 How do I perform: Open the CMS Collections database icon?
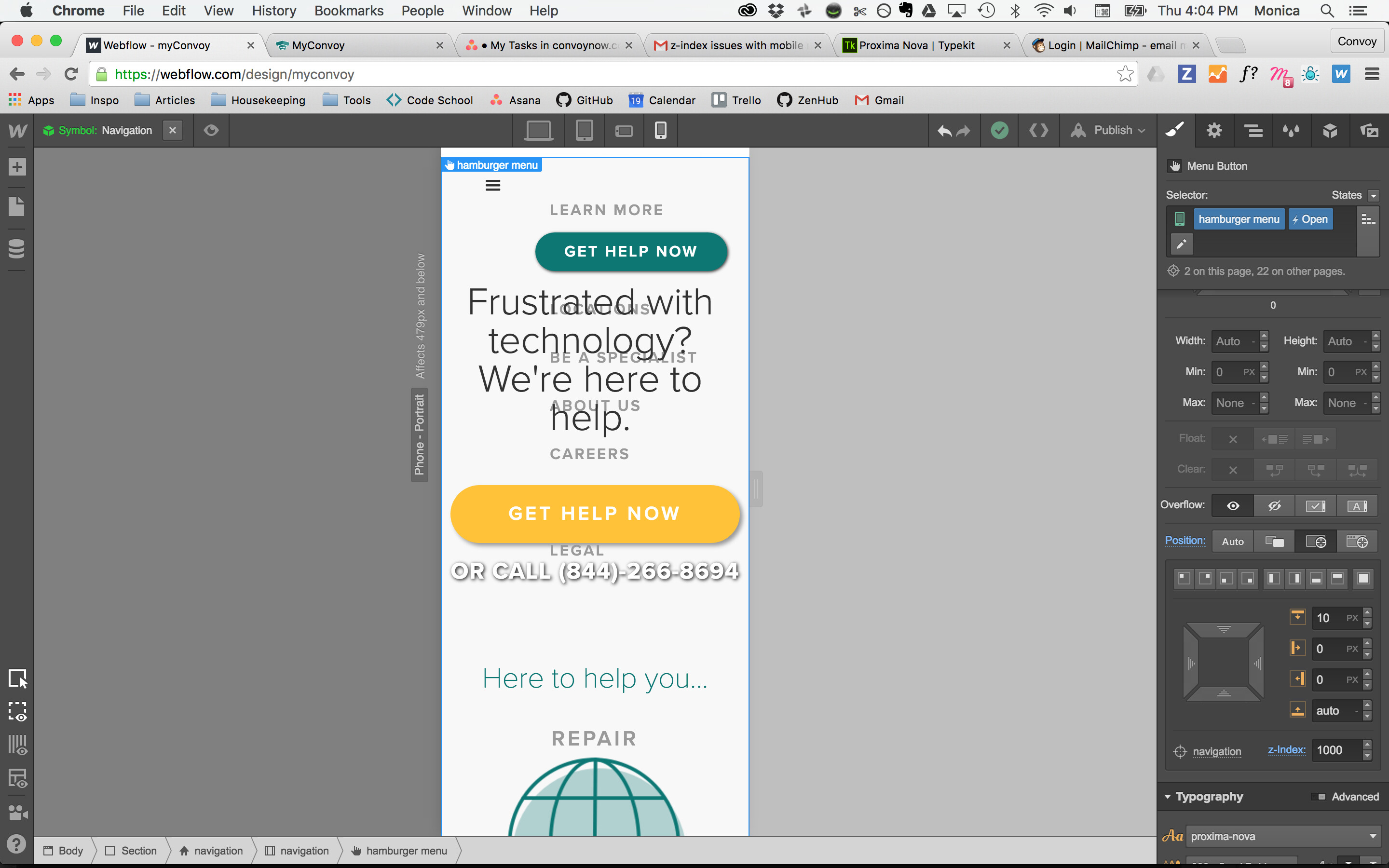17,248
